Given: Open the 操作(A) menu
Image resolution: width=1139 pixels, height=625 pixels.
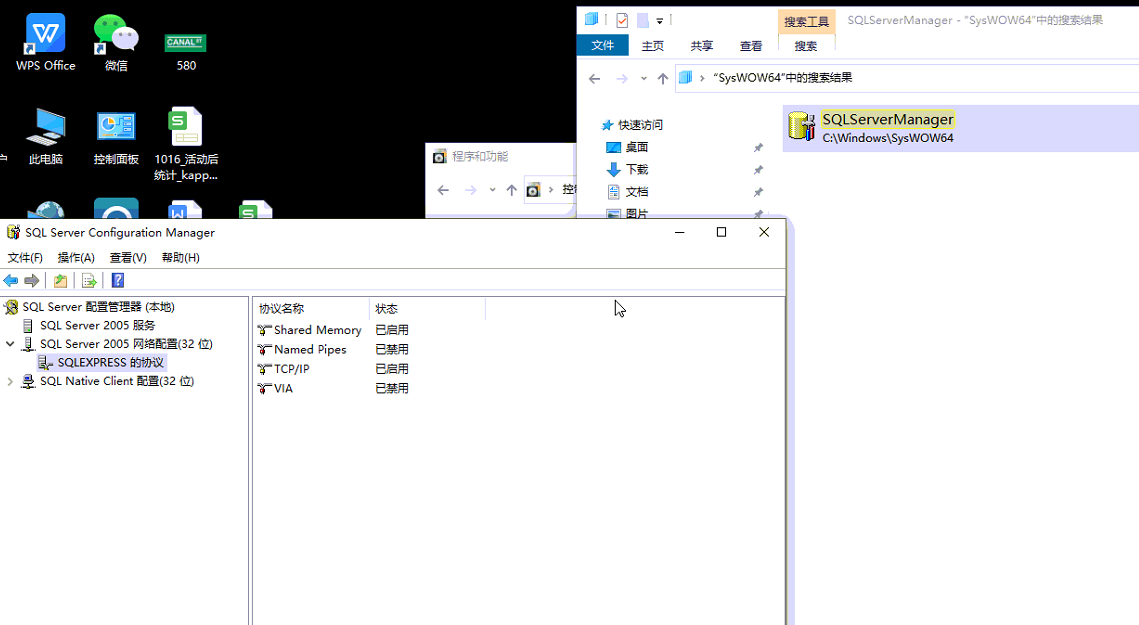Looking at the screenshot, I should click(76, 257).
